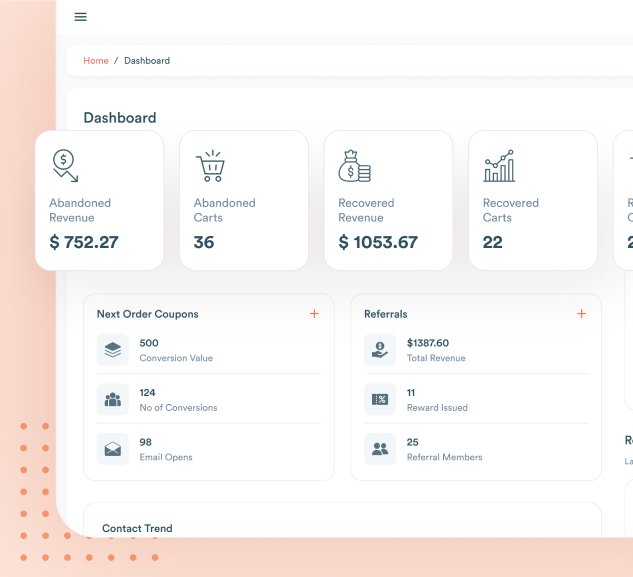Viewport: 633px width, 577px height.
Task: Select the $ 752.27 abandoned revenue value
Action: pyautogui.click(x=84, y=242)
